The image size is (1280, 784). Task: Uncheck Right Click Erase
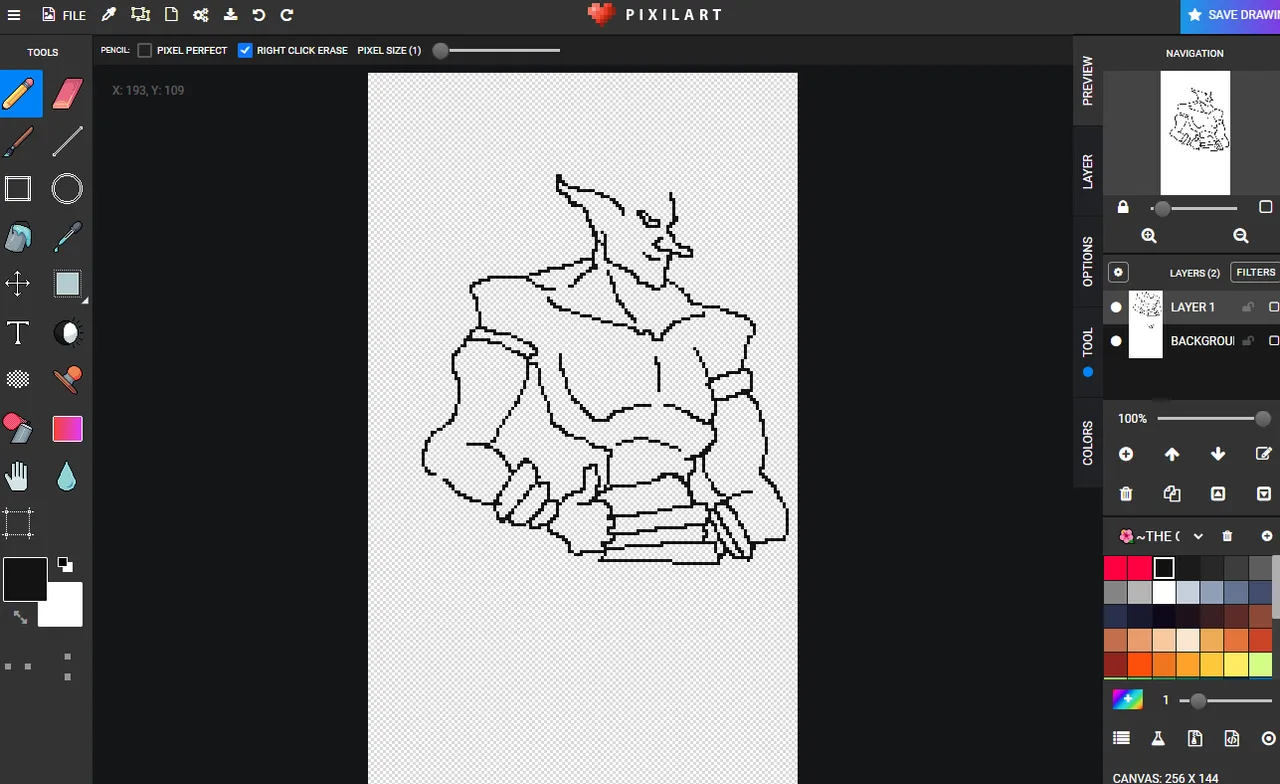245,50
